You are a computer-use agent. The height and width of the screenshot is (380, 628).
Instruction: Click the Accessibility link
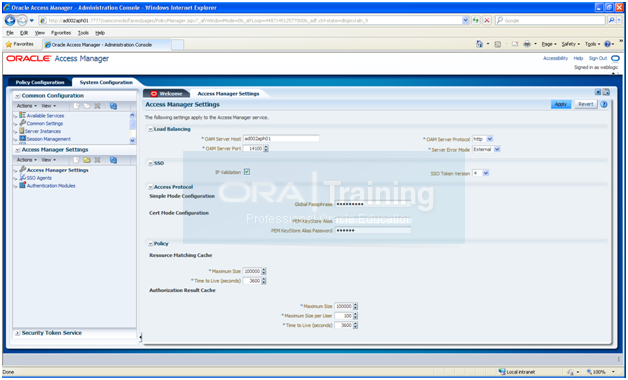tap(556, 58)
